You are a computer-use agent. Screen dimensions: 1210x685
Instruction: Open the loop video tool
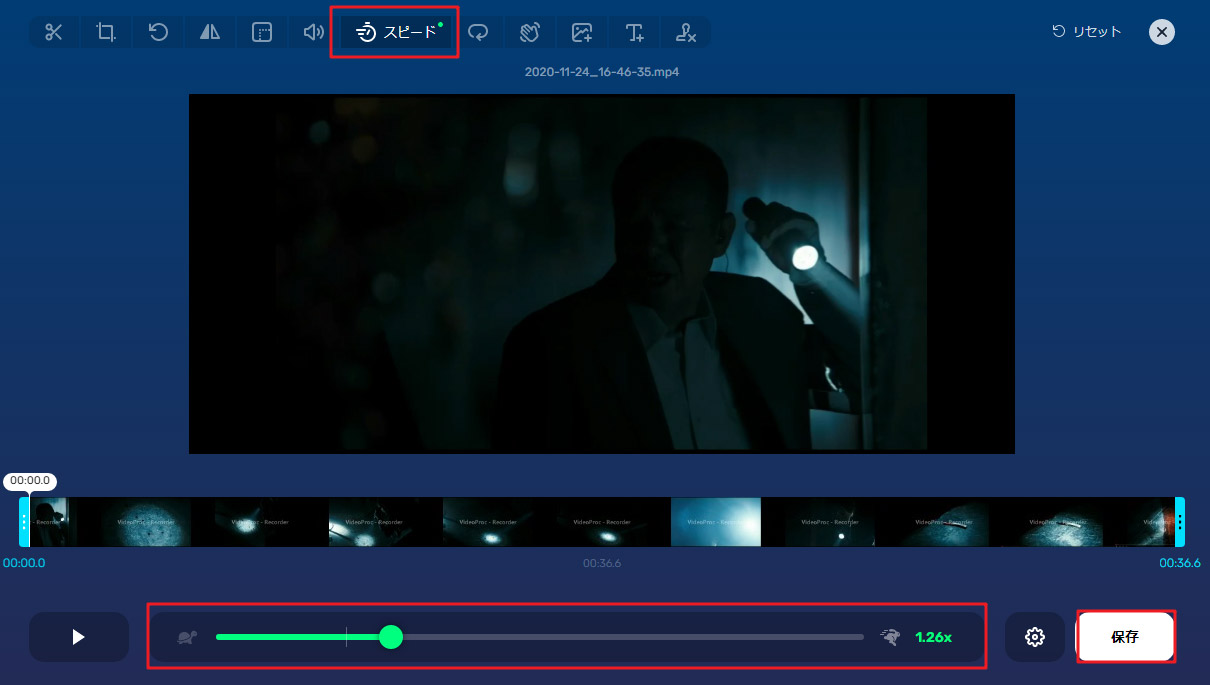pos(479,32)
